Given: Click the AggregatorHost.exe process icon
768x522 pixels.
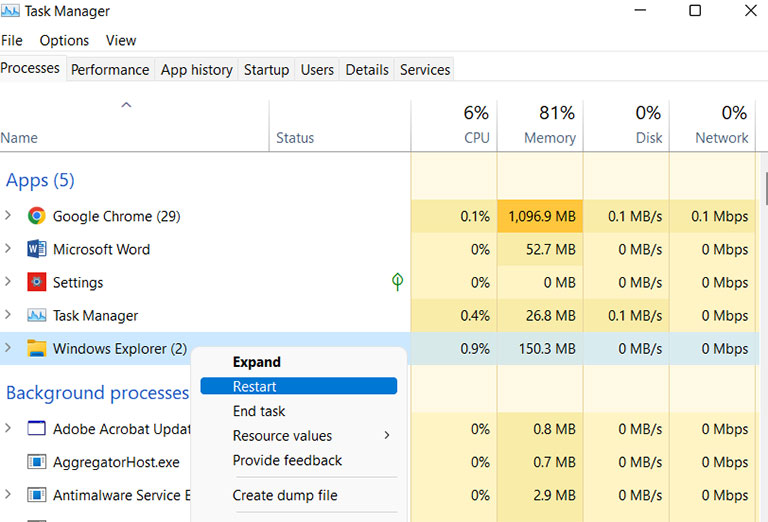Looking at the screenshot, I should 37,462.
